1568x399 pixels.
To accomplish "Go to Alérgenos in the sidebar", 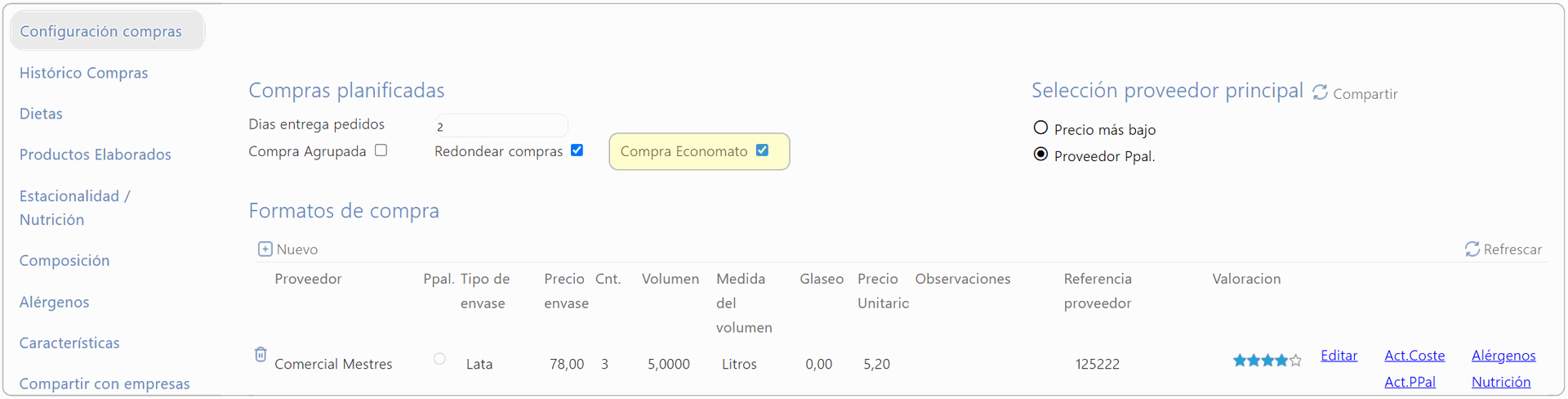I will [55, 302].
